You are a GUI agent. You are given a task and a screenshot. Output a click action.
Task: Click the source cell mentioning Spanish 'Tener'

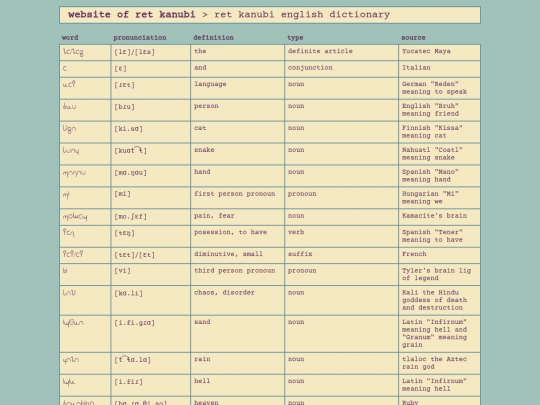(440, 236)
